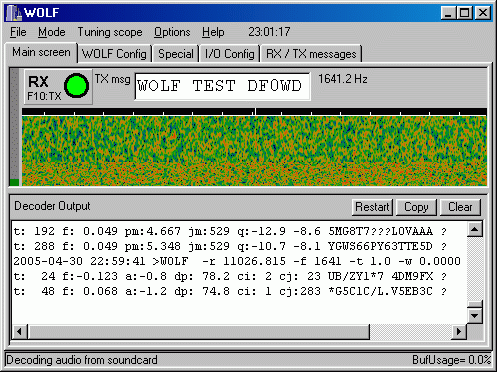497x372 pixels.
Task: Open the Tuning scope menu
Action: point(110,32)
